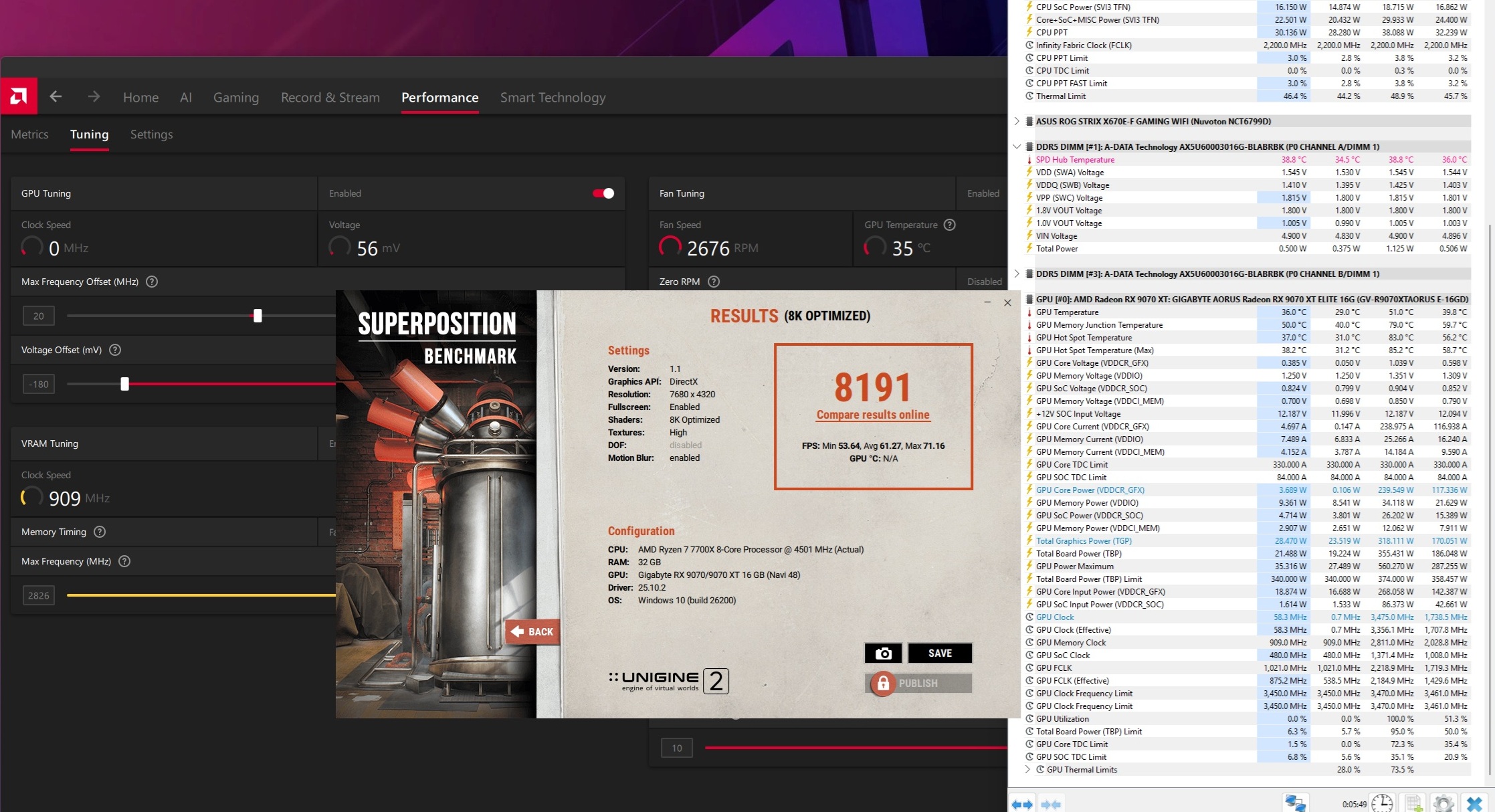Image resolution: width=1495 pixels, height=812 pixels.
Task: Expand the ASUS ROG STRIX X670E-F node
Action: 1017,121
